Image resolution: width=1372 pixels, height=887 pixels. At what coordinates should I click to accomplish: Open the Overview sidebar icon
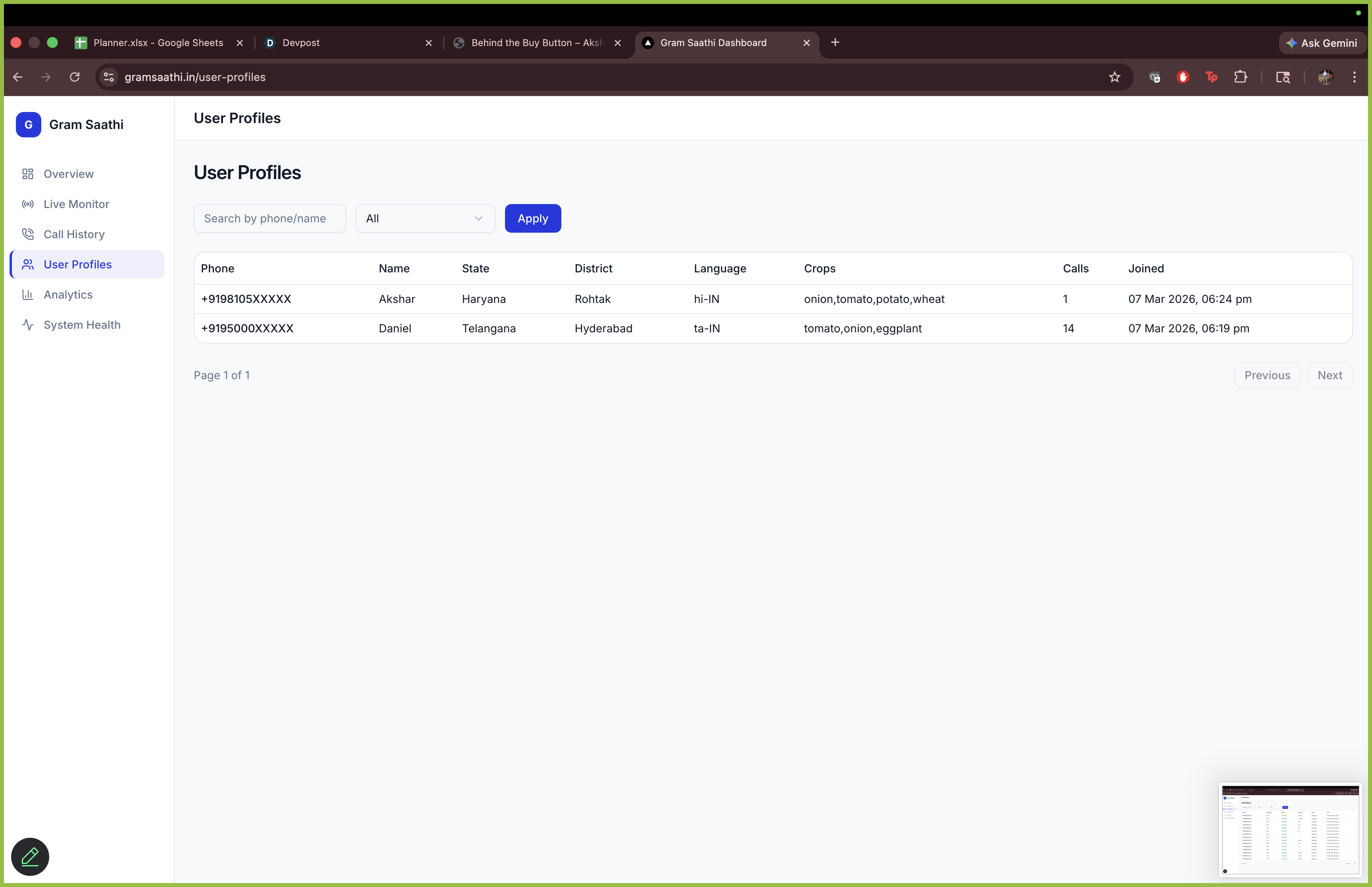tap(28, 174)
